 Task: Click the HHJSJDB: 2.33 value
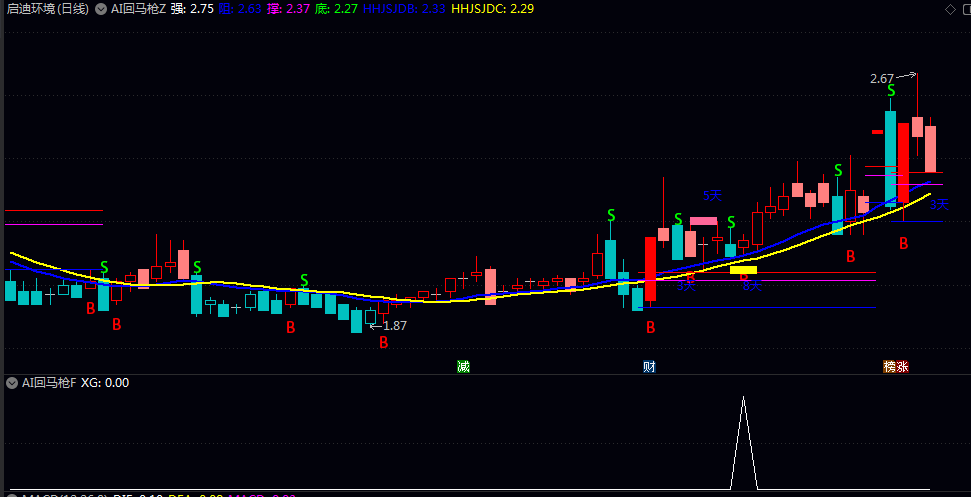404,9
